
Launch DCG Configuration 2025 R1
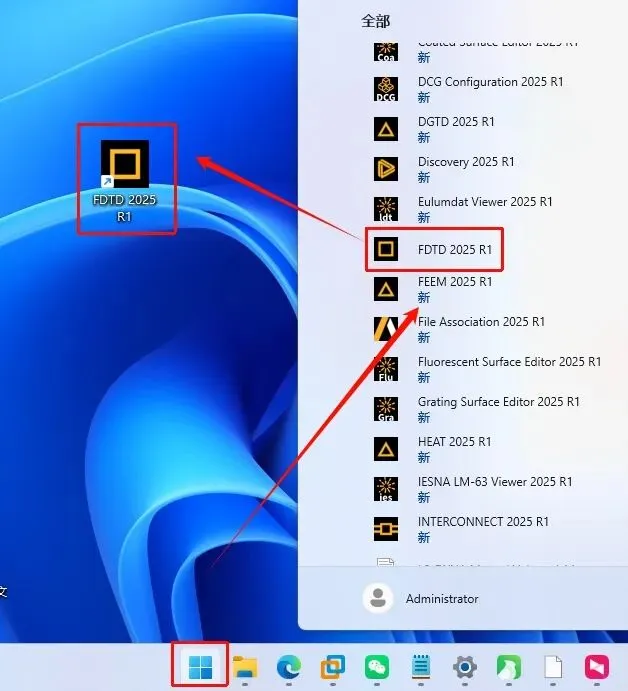[x=491, y=82]
